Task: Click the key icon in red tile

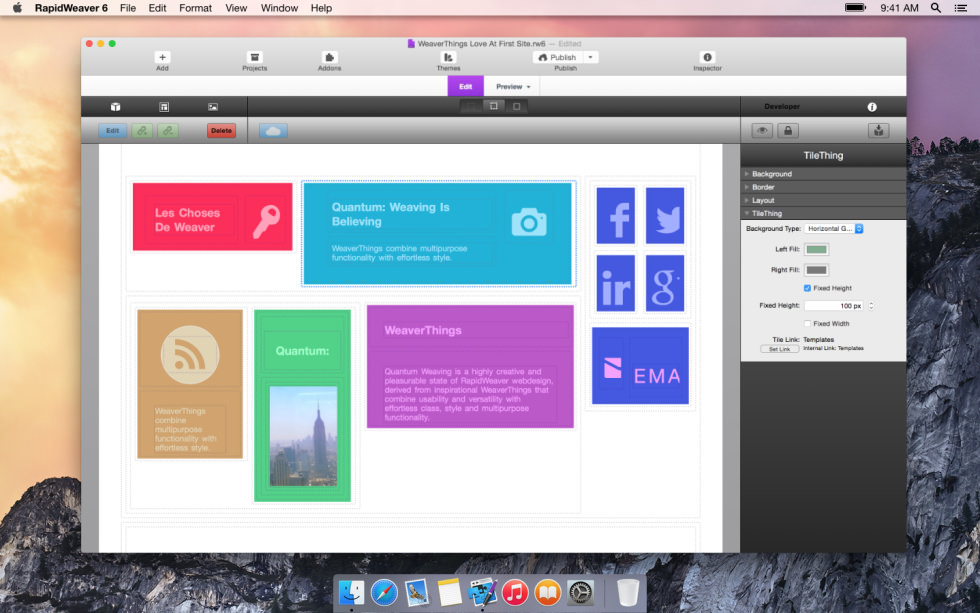Action: pos(266,222)
